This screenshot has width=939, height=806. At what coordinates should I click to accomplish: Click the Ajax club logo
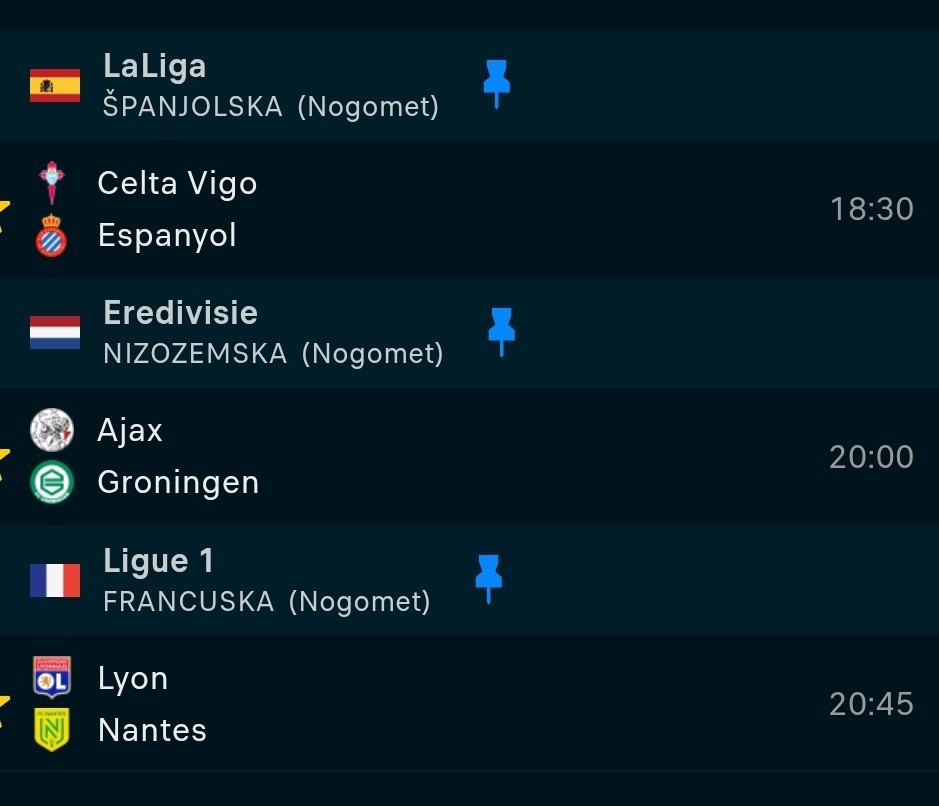[52, 430]
